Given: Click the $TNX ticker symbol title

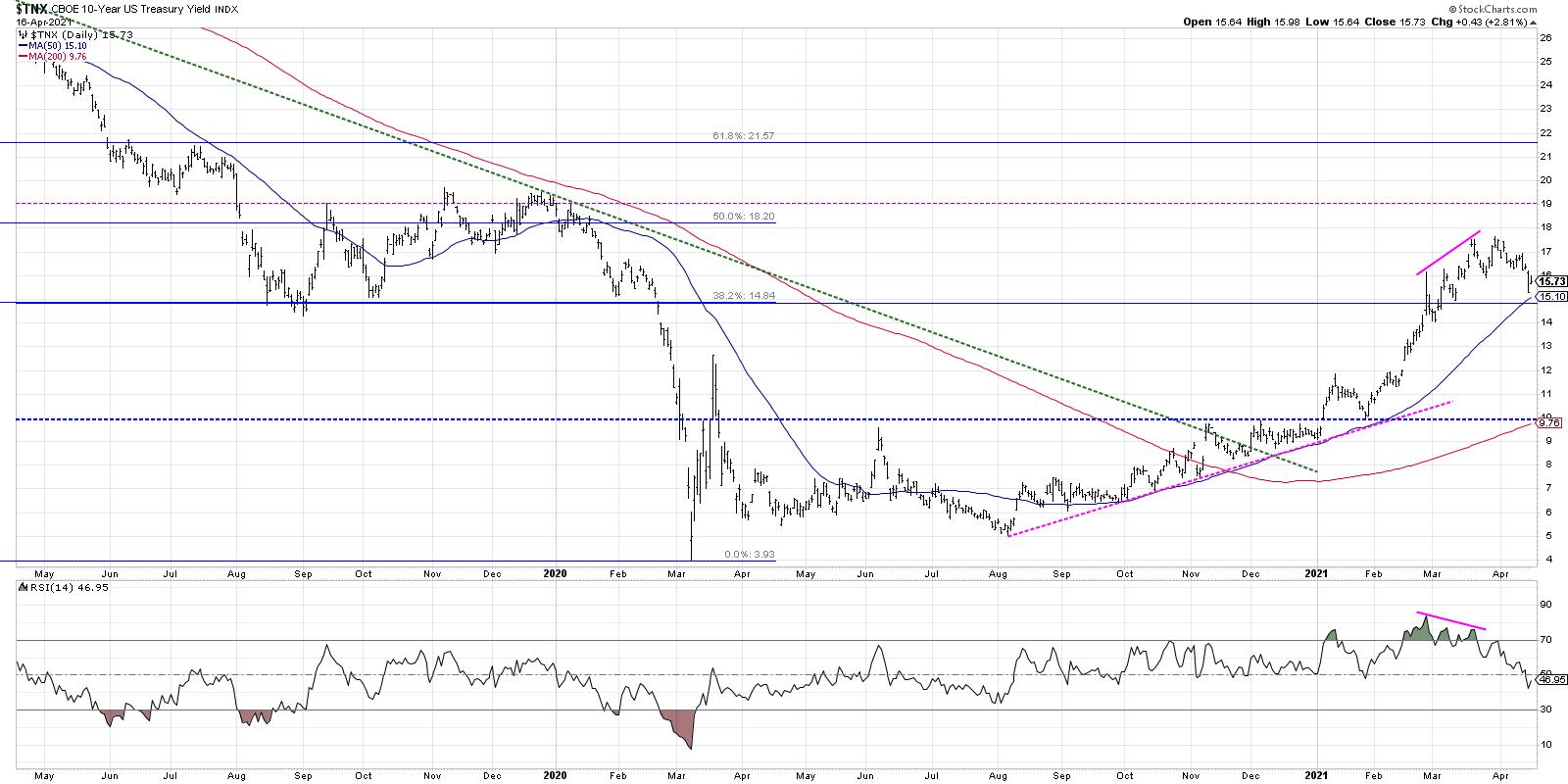Looking at the screenshot, I should pos(29,9).
